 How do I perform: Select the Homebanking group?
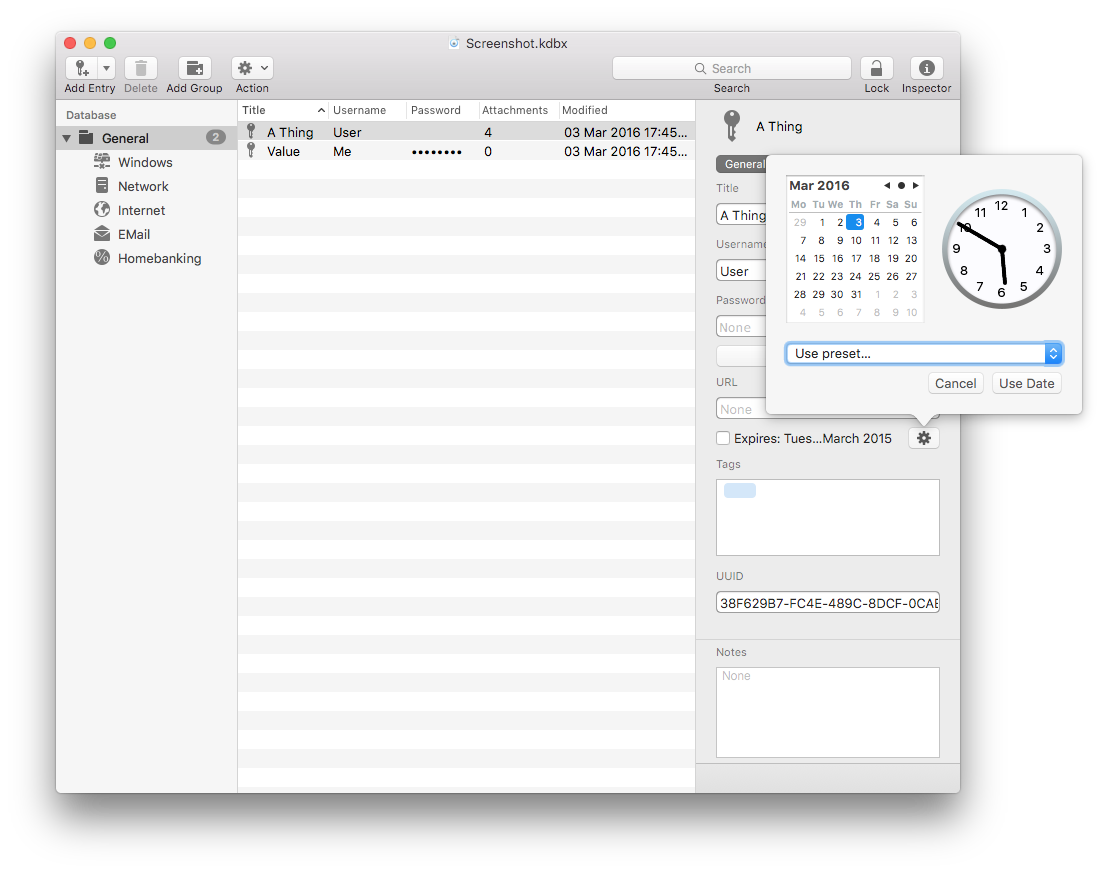point(159,258)
